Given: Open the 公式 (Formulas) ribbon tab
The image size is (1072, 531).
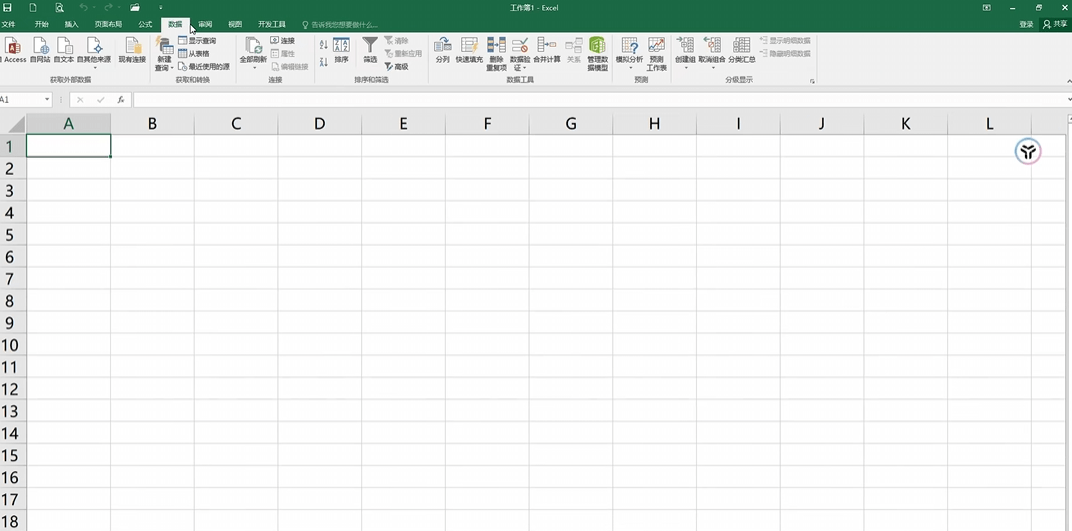Looking at the screenshot, I should [145, 24].
